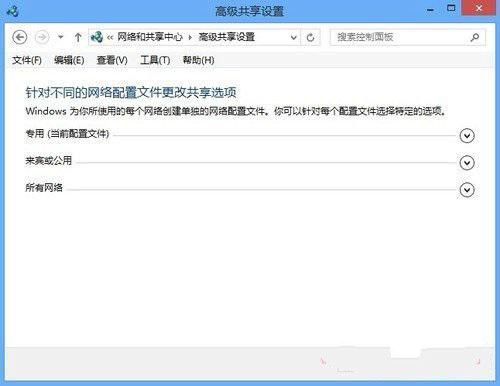Screen dimensions: 500x386
Task: Maximize the 高级共享设置 window
Action: [451, 8]
